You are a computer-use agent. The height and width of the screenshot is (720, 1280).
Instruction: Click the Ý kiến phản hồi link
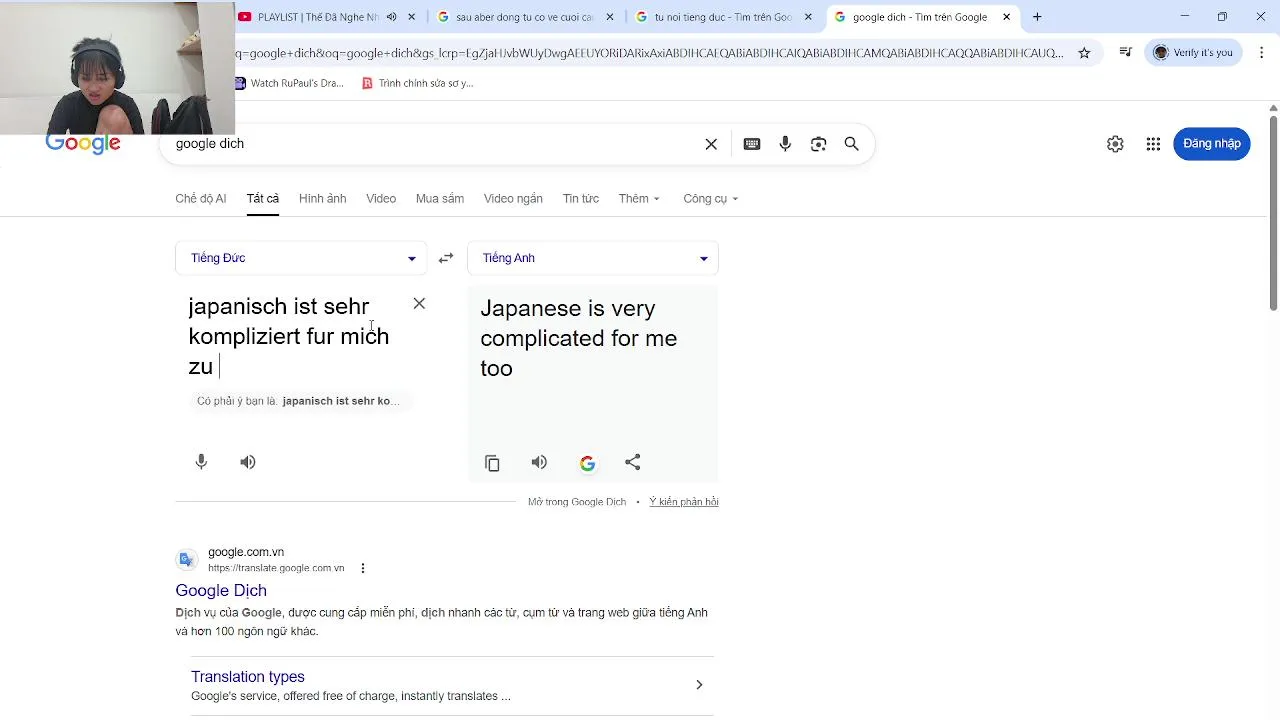coord(684,502)
